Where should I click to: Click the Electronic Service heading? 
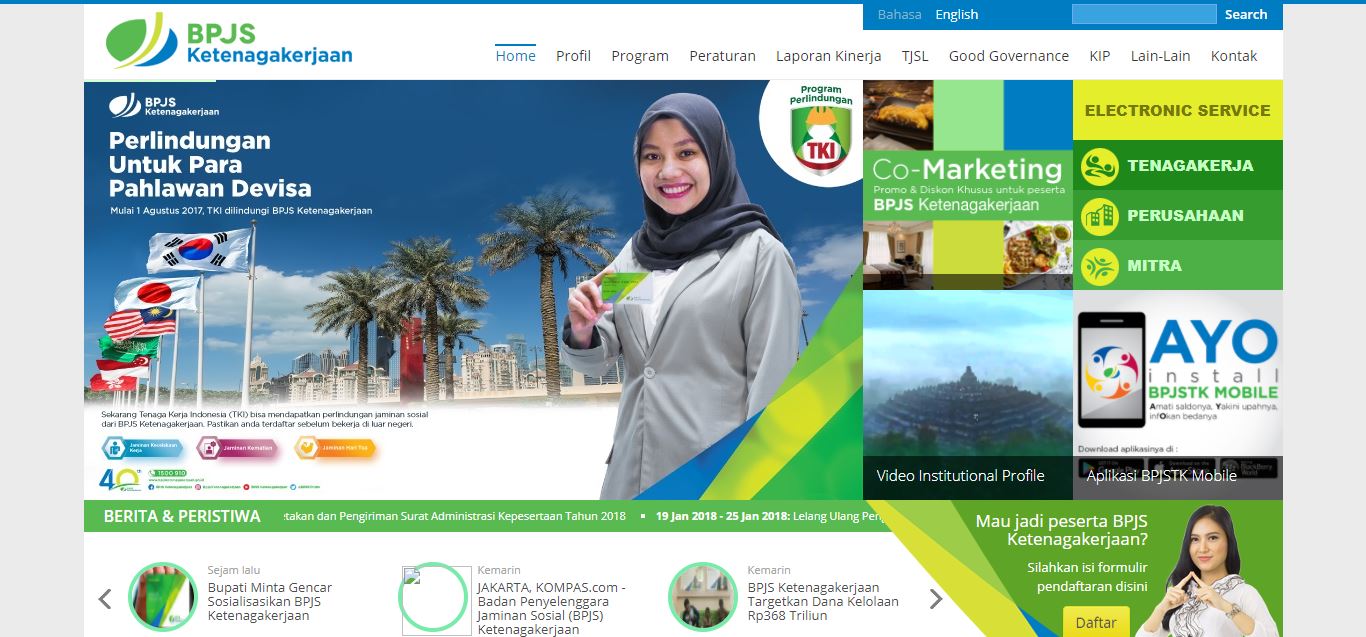pyautogui.click(x=1178, y=111)
